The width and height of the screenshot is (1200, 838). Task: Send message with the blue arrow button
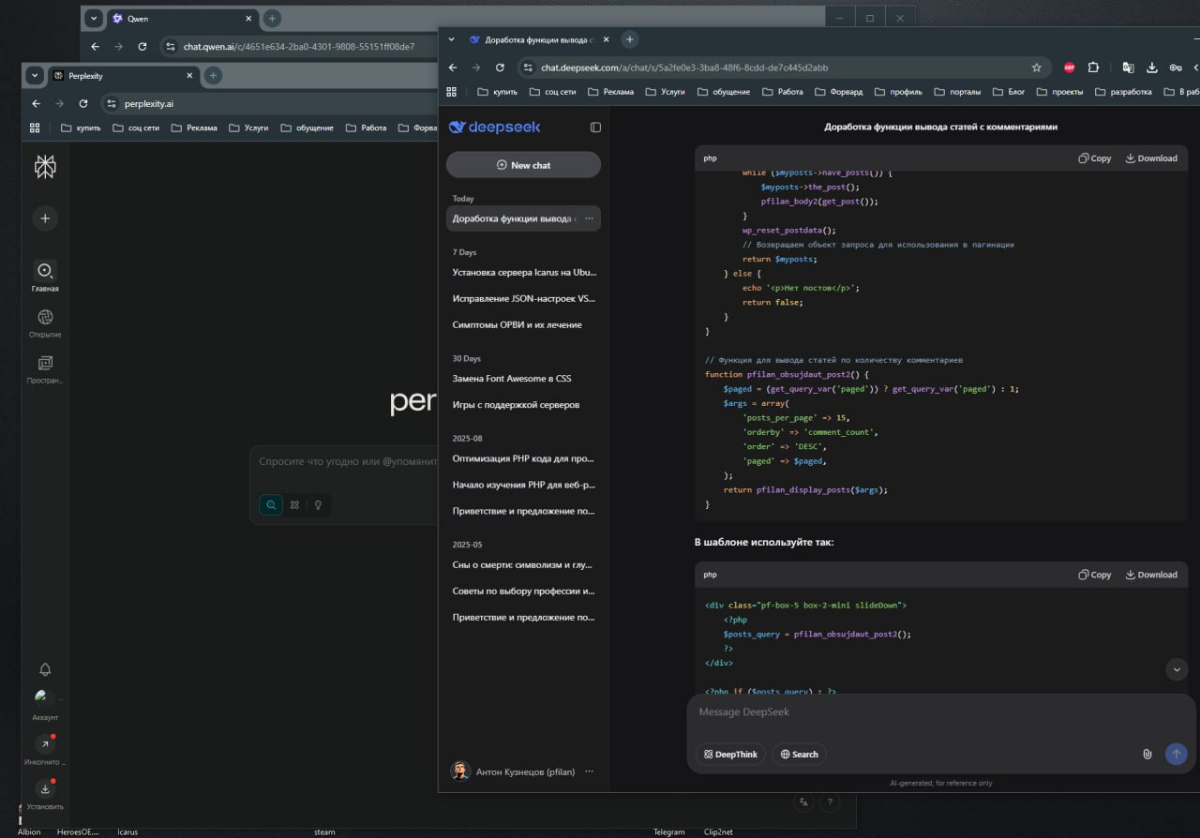click(x=1176, y=754)
